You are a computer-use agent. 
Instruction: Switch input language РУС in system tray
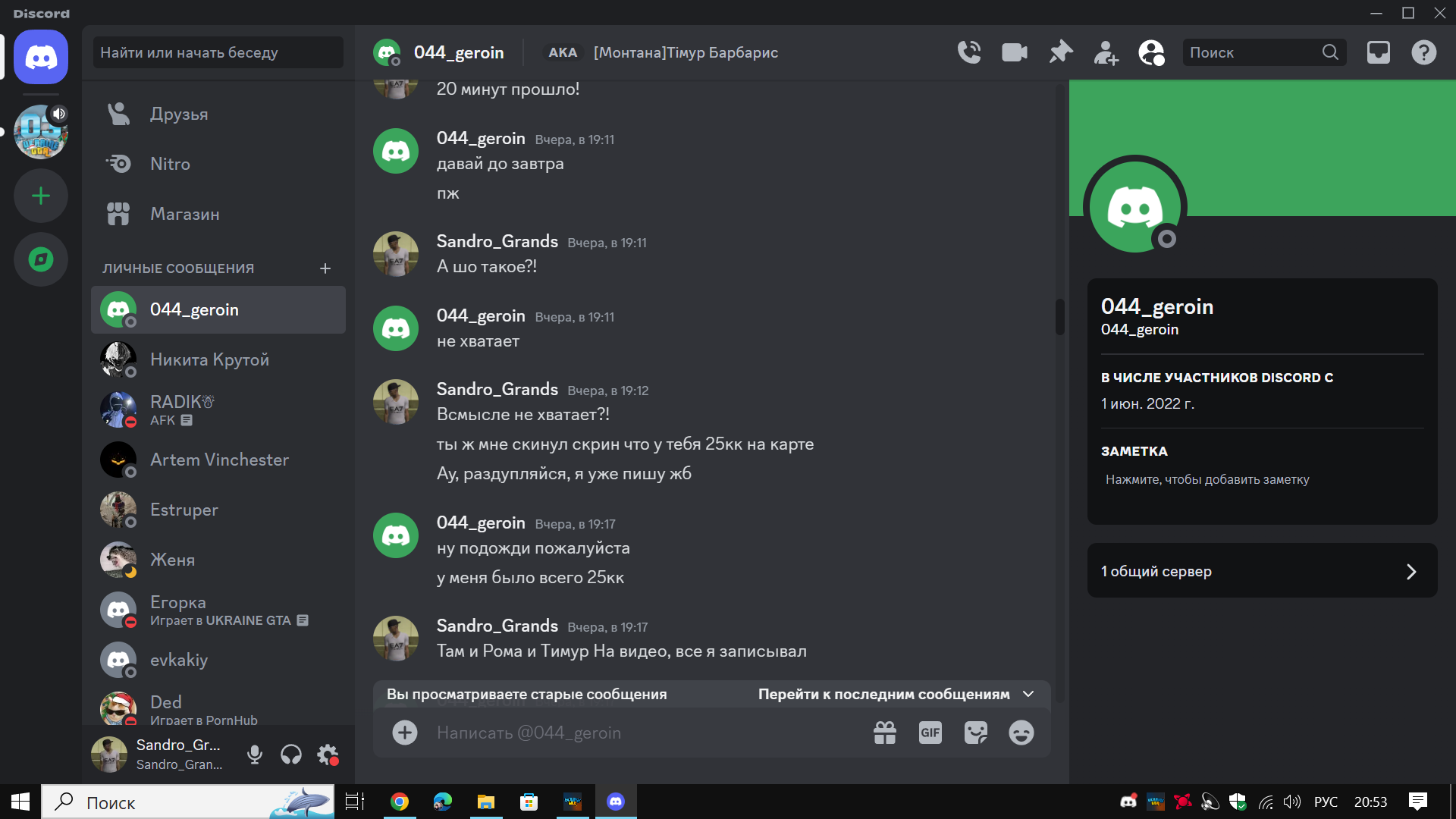pyautogui.click(x=1326, y=802)
